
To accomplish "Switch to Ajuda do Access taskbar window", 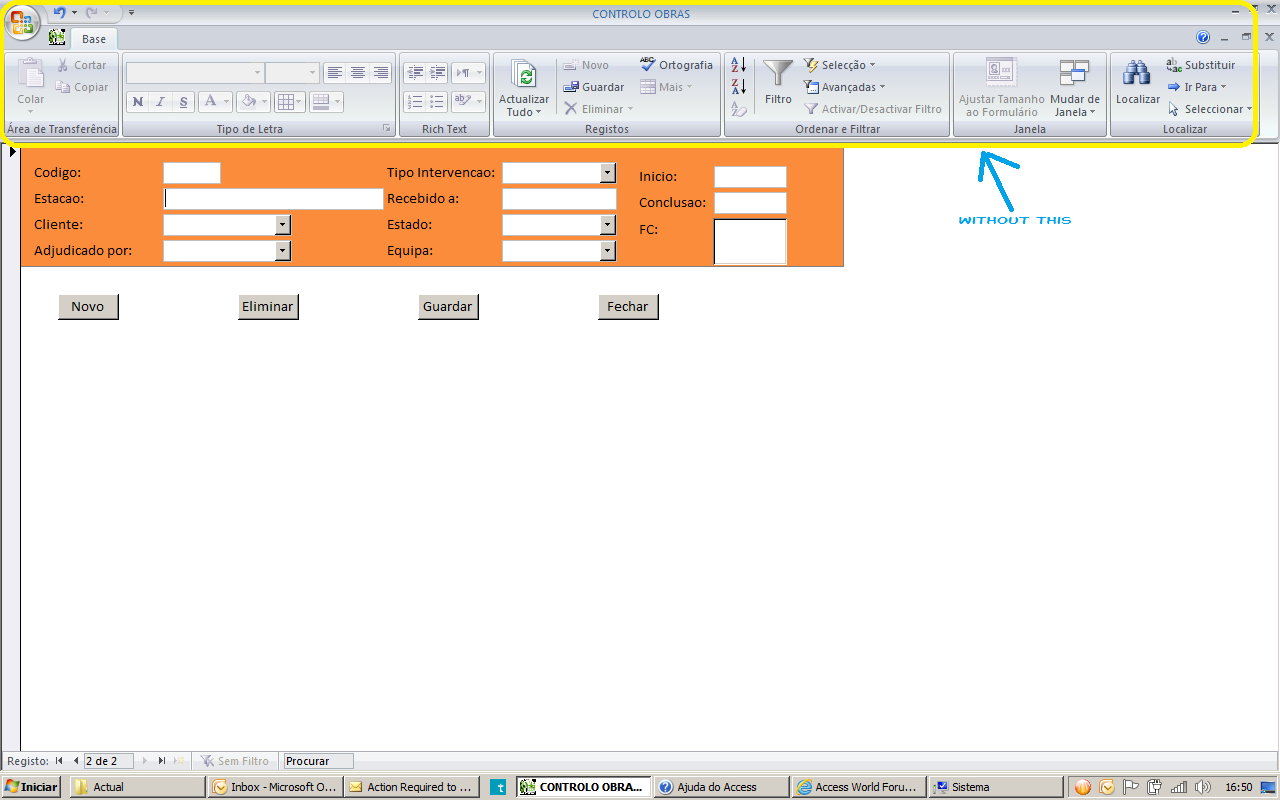I will pos(720,787).
